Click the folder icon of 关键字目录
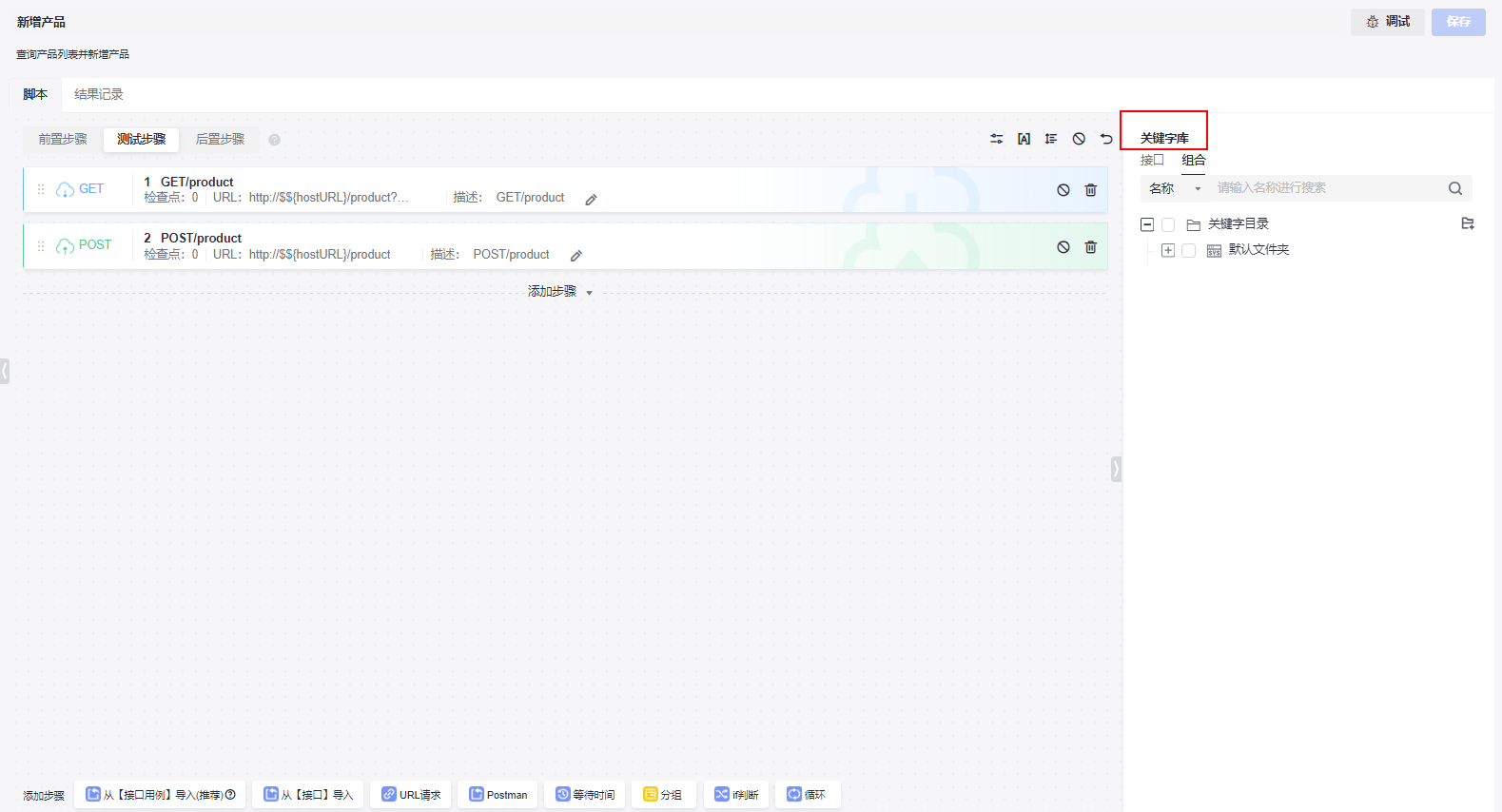 (1194, 225)
